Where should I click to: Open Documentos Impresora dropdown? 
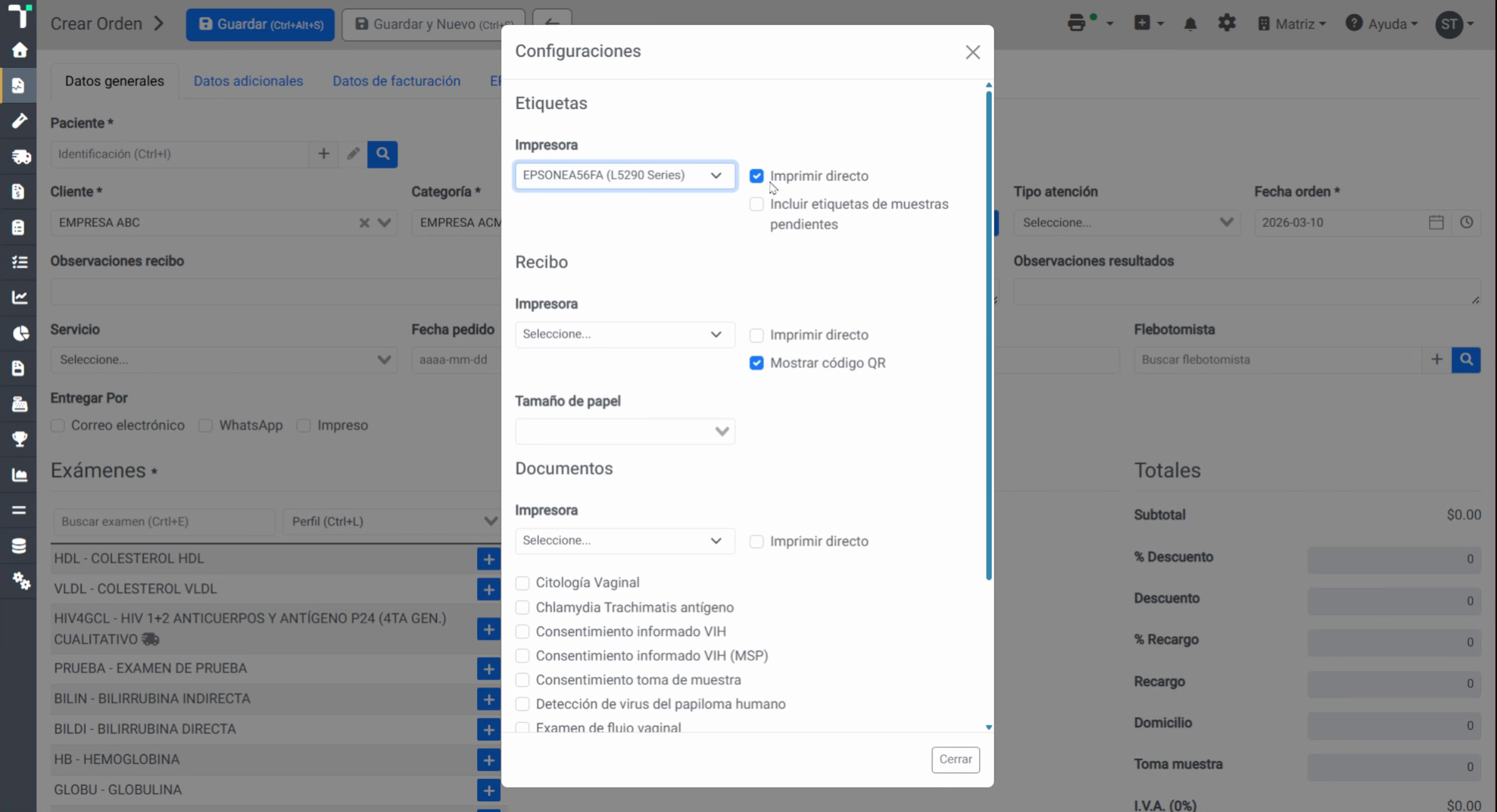point(625,541)
